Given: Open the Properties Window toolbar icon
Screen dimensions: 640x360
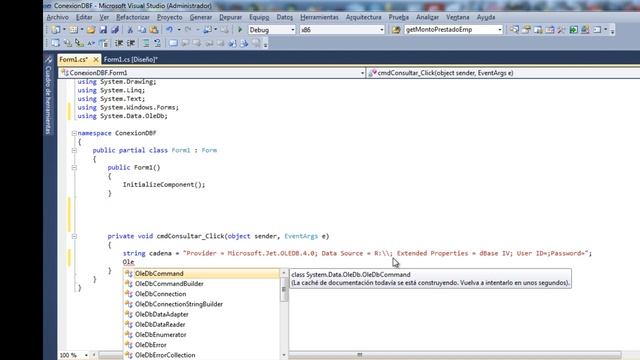Looking at the screenshot, I should pos(526,30).
